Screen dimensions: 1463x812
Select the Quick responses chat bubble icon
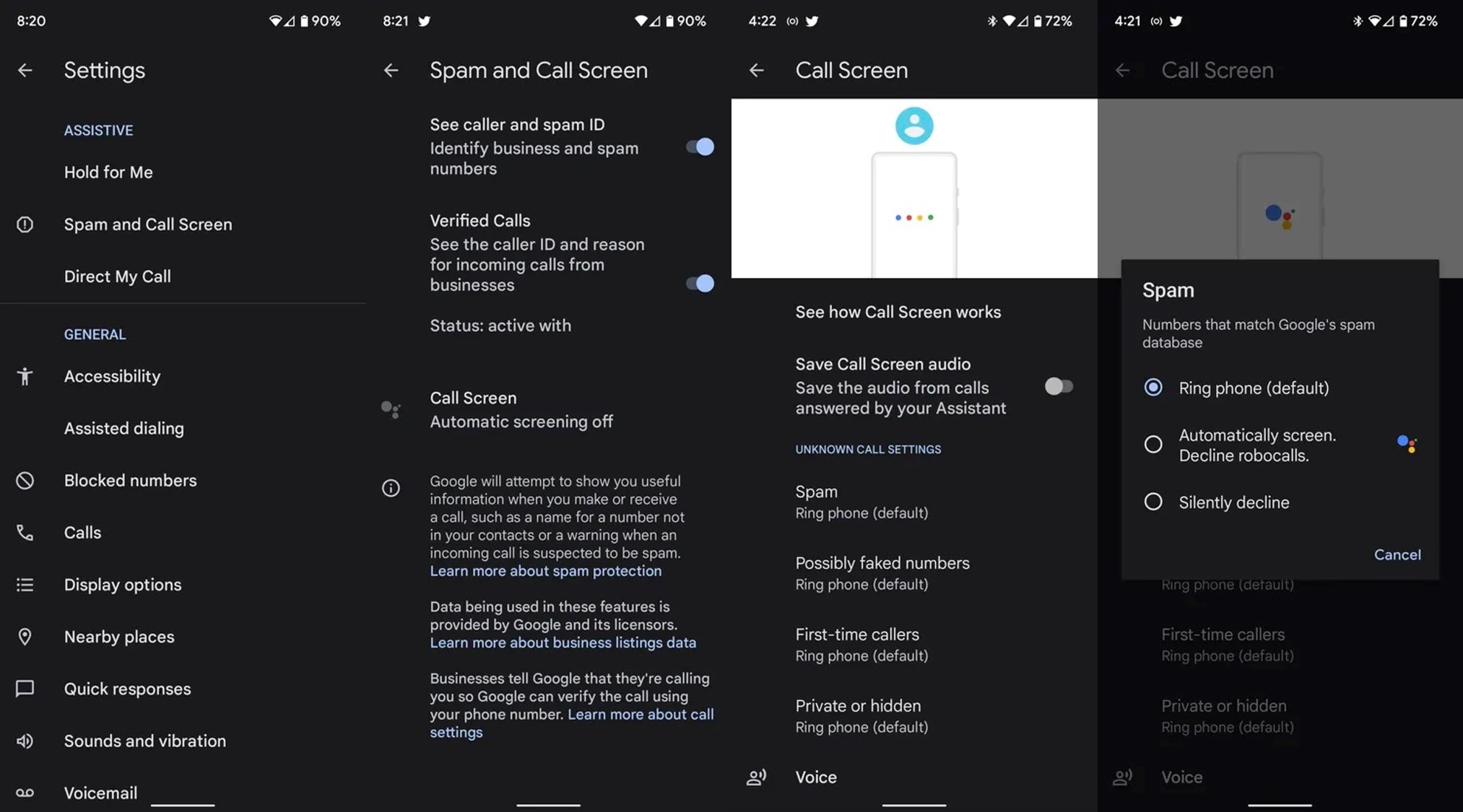[26, 689]
